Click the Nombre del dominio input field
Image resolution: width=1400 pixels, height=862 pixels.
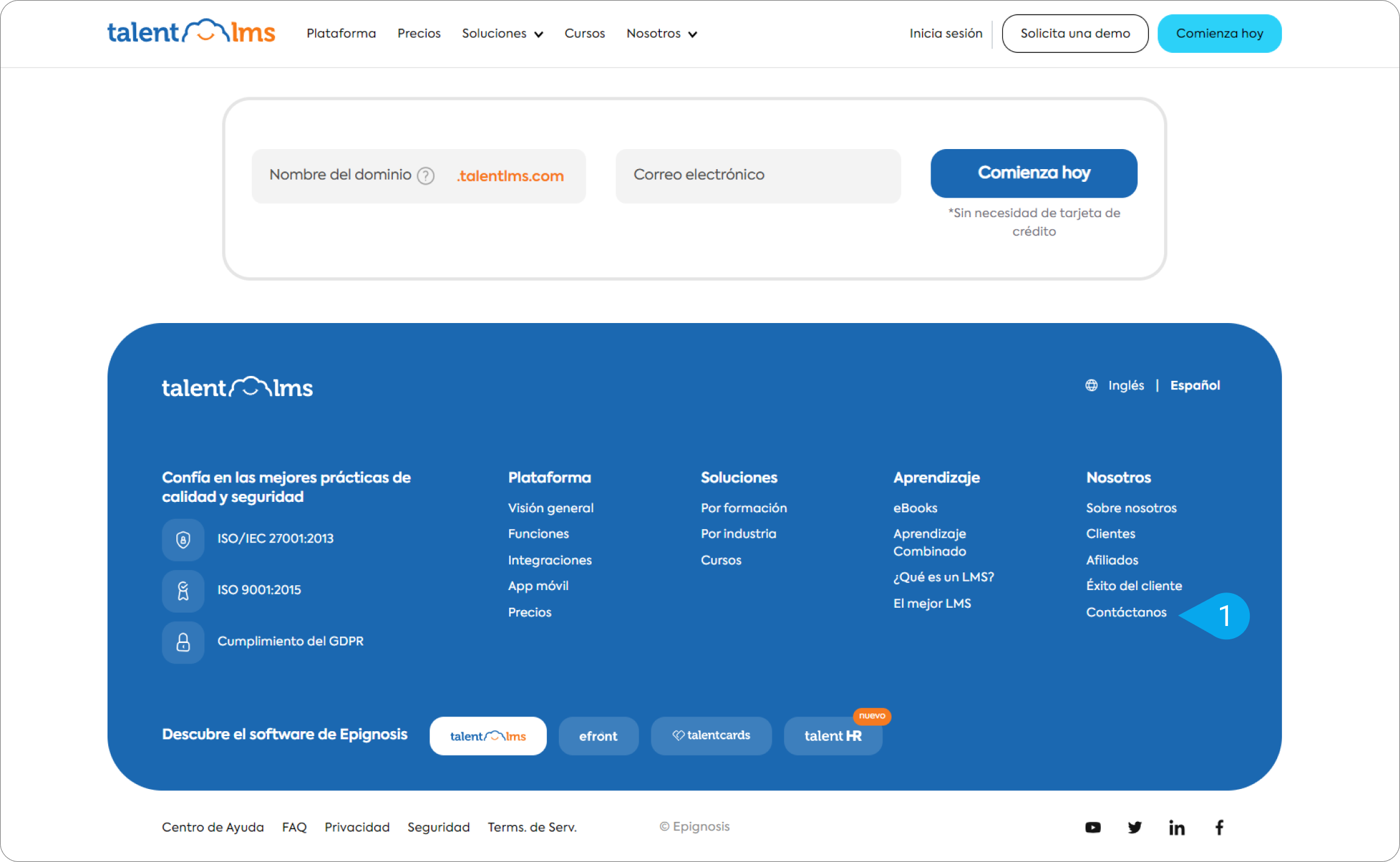[x=418, y=176]
